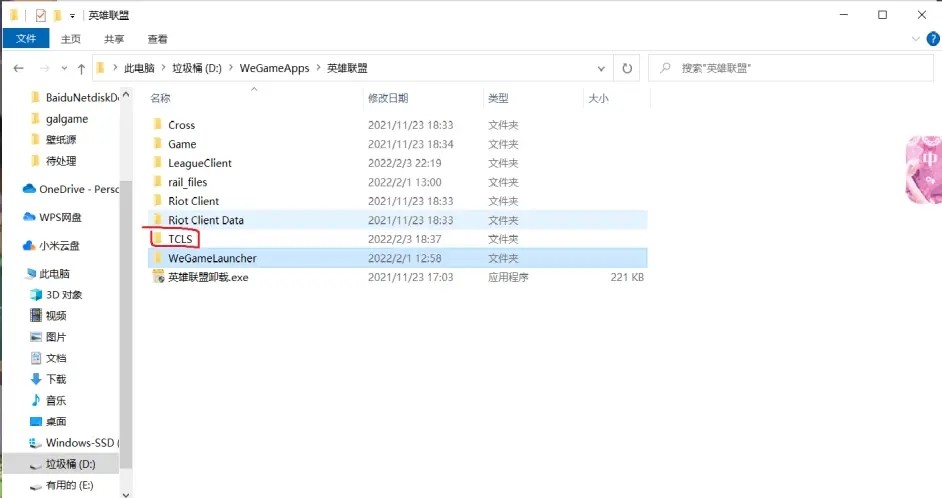
Task: Select the rail_files folder icon
Action: pyautogui.click(x=157, y=181)
